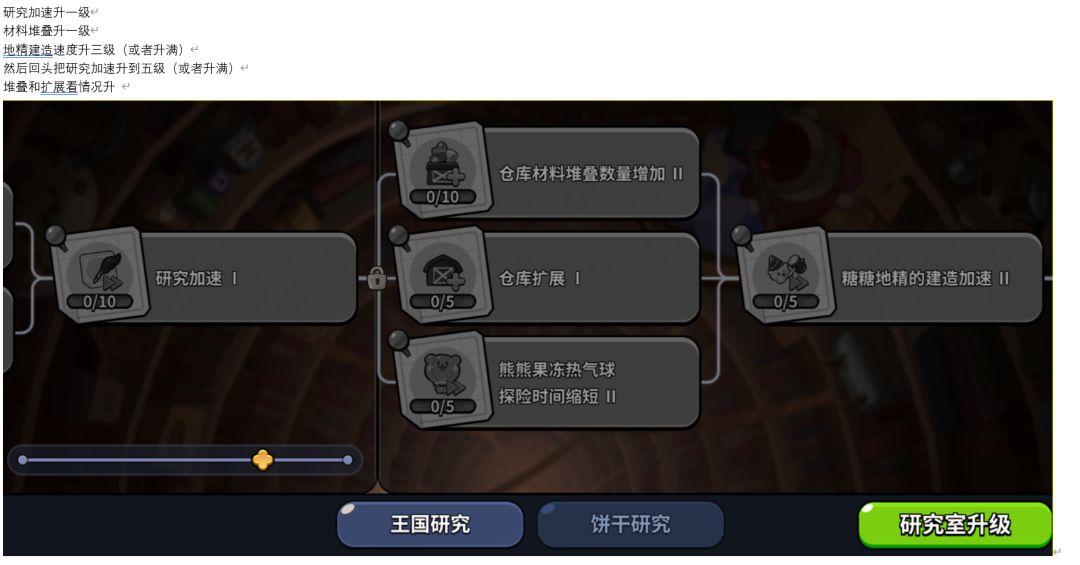Click the text line 研究加速升一级
Viewport: 1080px width, 565px height.
click(x=47, y=12)
